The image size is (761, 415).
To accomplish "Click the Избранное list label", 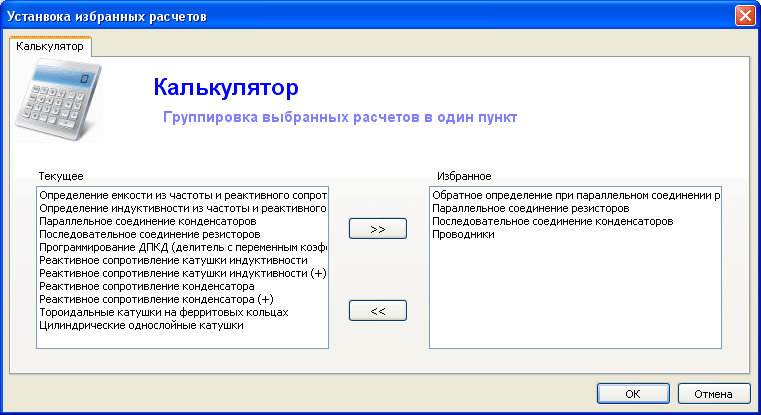I will tap(464, 176).
